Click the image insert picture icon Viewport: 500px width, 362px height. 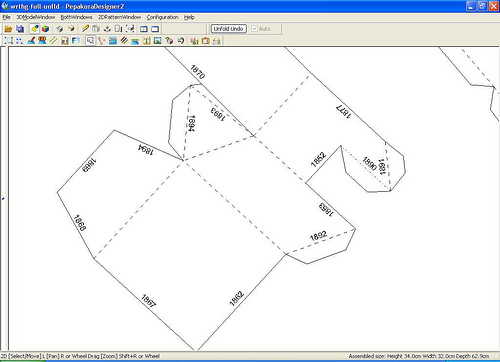point(158,41)
